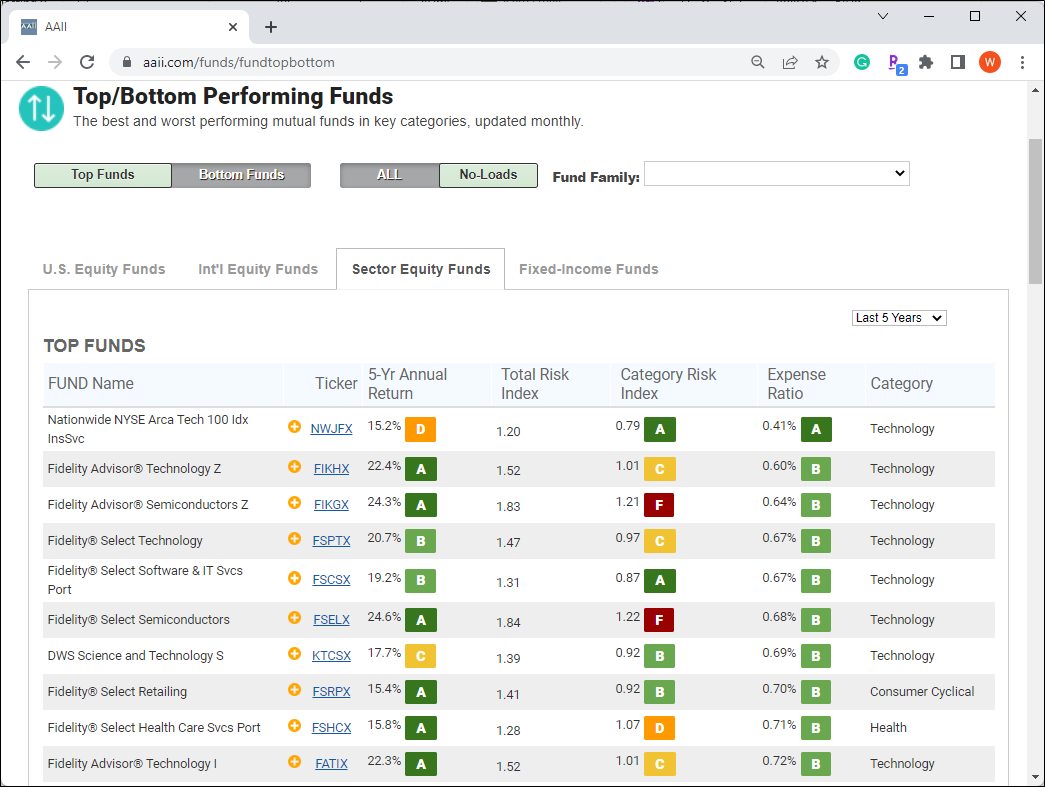Viewport: 1045px width, 787px height.
Task: Click the share page icon in address bar
Action: click(x=790, y=63)
